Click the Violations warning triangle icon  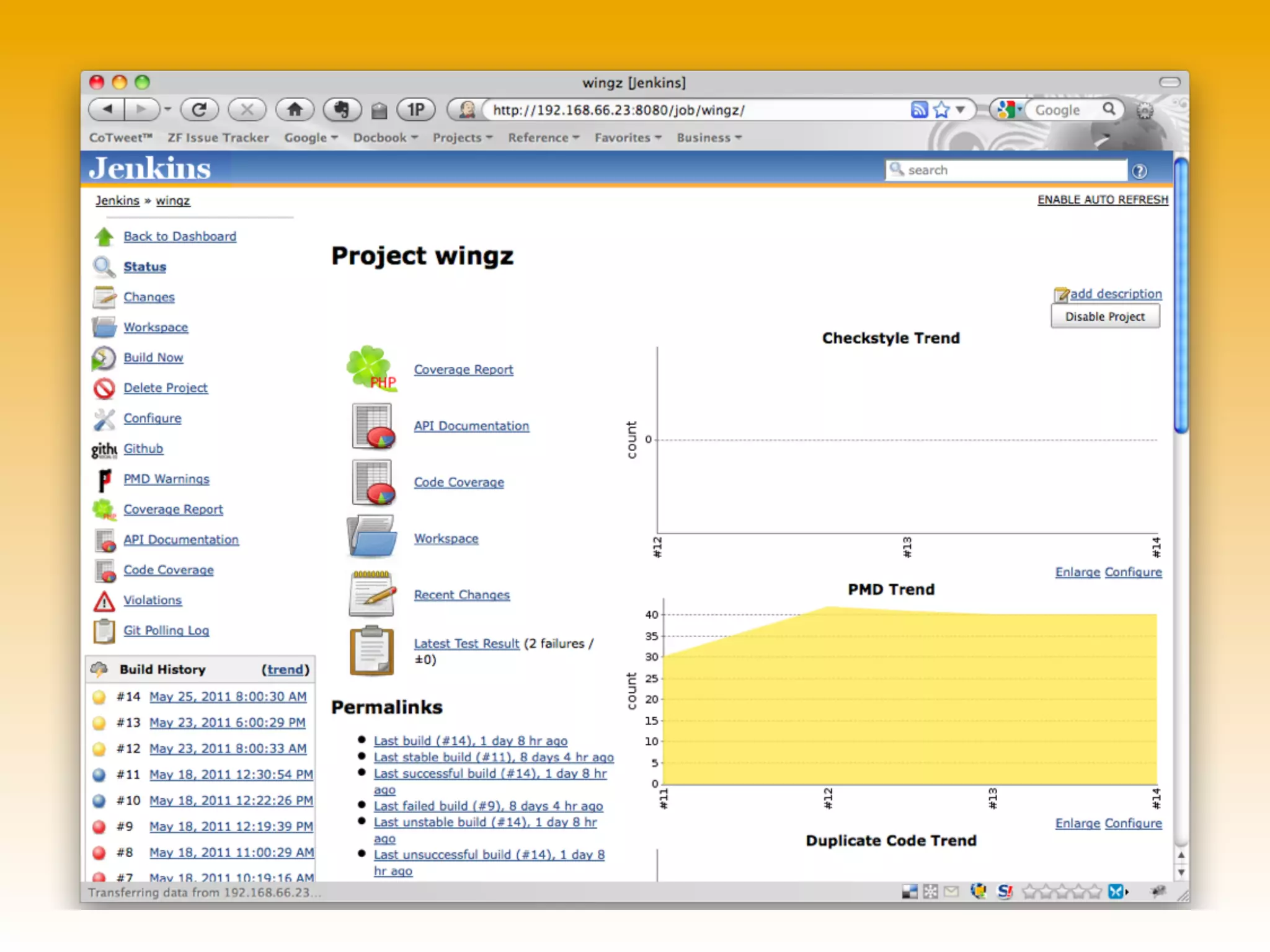point(104,601)
